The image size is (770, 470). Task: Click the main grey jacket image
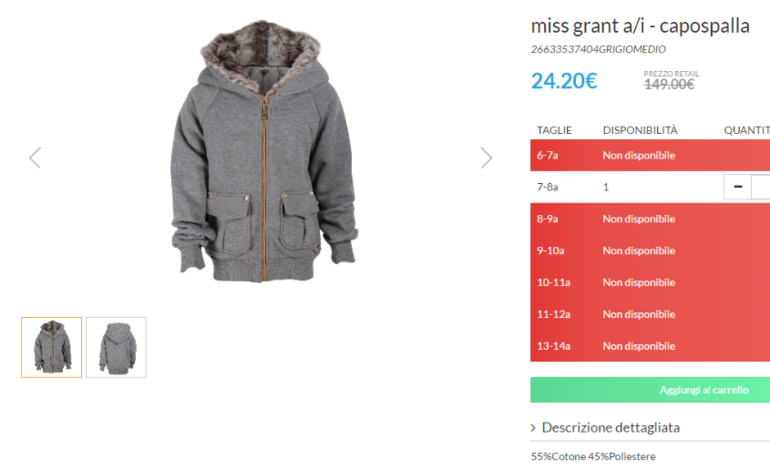[x=264, y=151]
